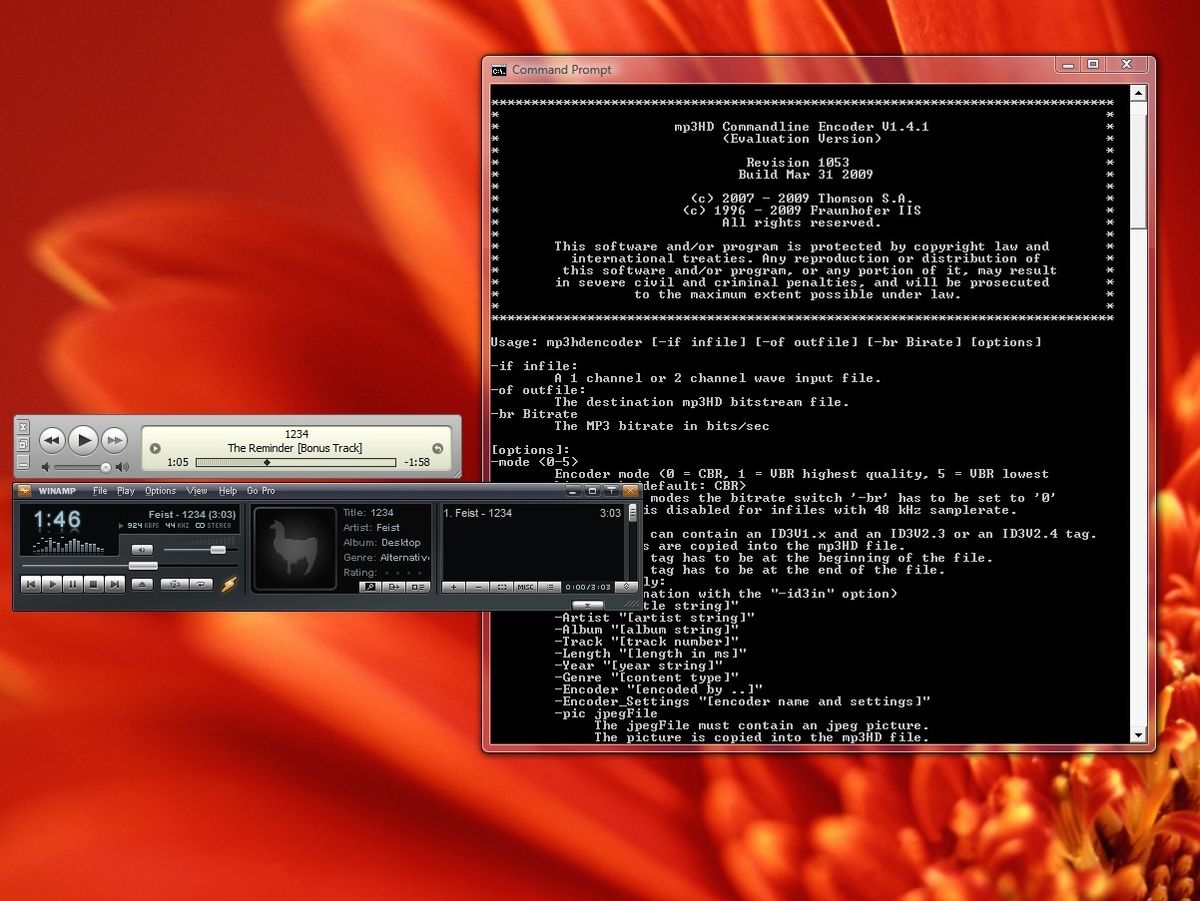This screenshot has width=1200, height=901.
Task: Click the Winamp spectrum visualizer
Action: pos(69,545)
